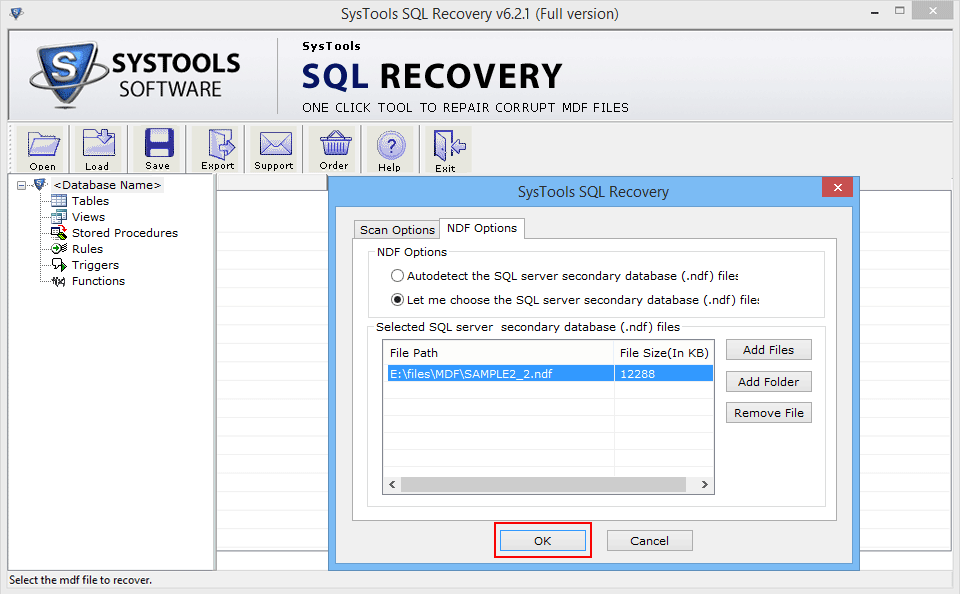960x594 pixels.
Task: Confirm the dialog with OK
Action: (542, 540)
